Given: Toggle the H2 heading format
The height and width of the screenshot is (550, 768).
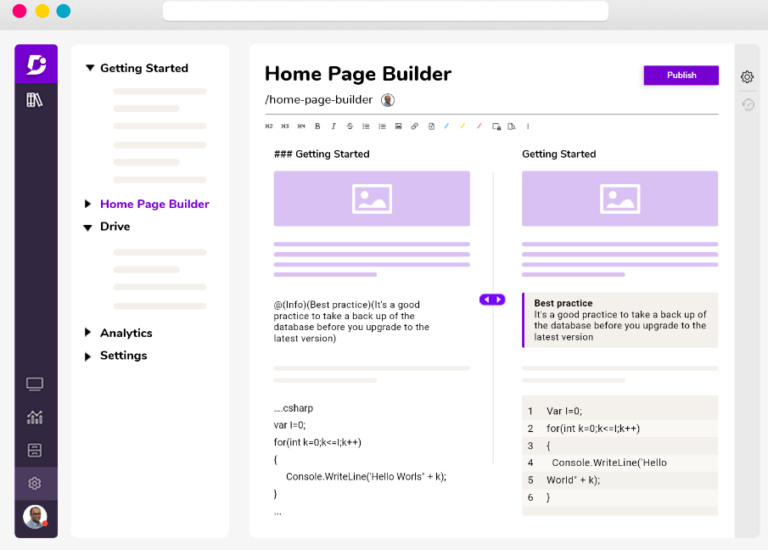Looking at the screenshot, I should pos(269,126).
